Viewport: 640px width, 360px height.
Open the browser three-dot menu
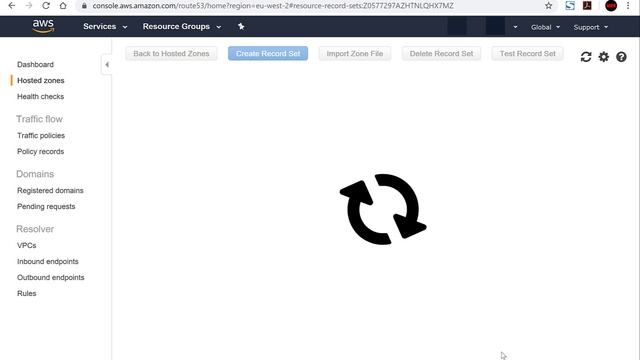pyautogui.click(x=628, y=6)
